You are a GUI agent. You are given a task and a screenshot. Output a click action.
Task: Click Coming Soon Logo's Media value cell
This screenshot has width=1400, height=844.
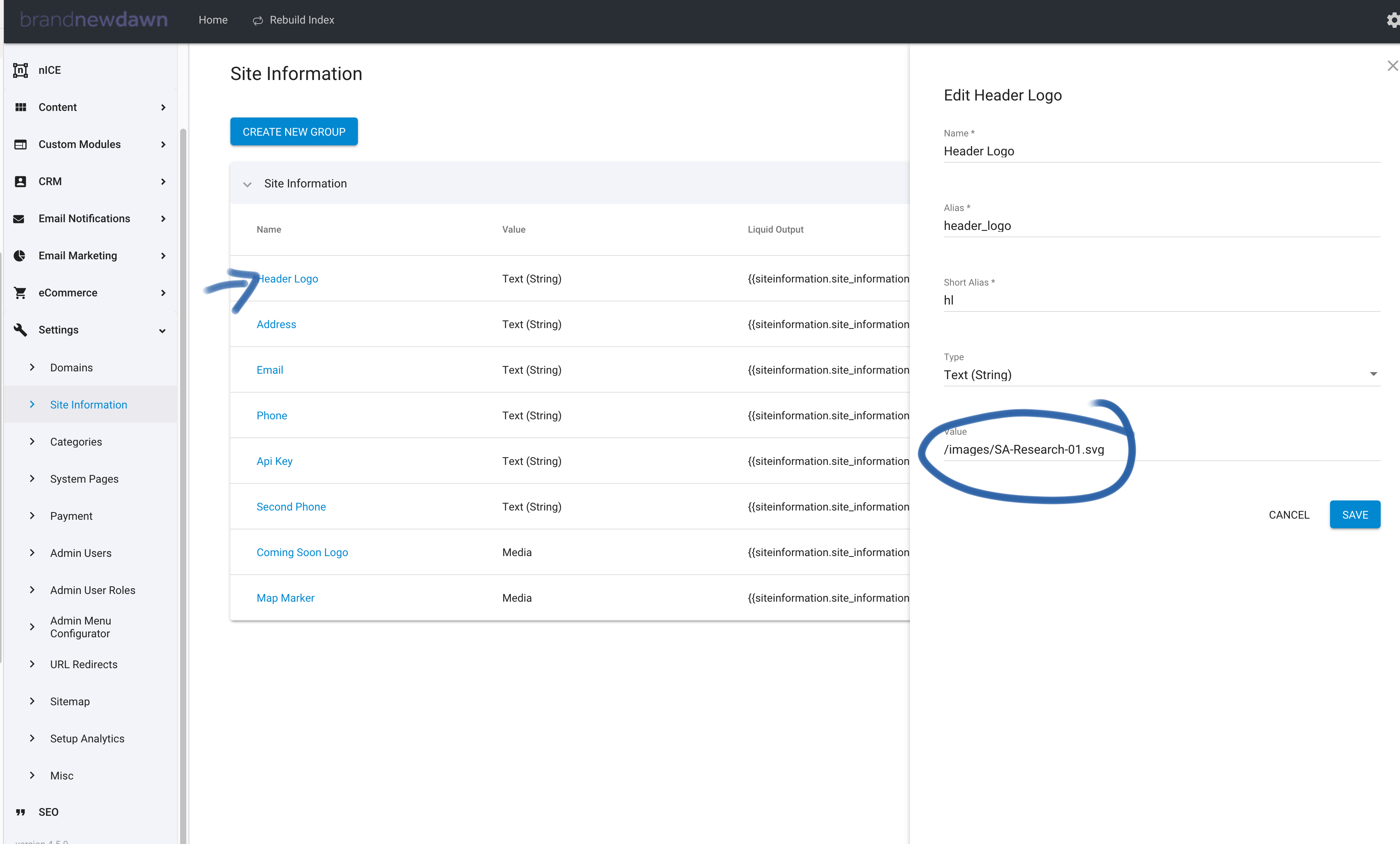coord(516,552)
